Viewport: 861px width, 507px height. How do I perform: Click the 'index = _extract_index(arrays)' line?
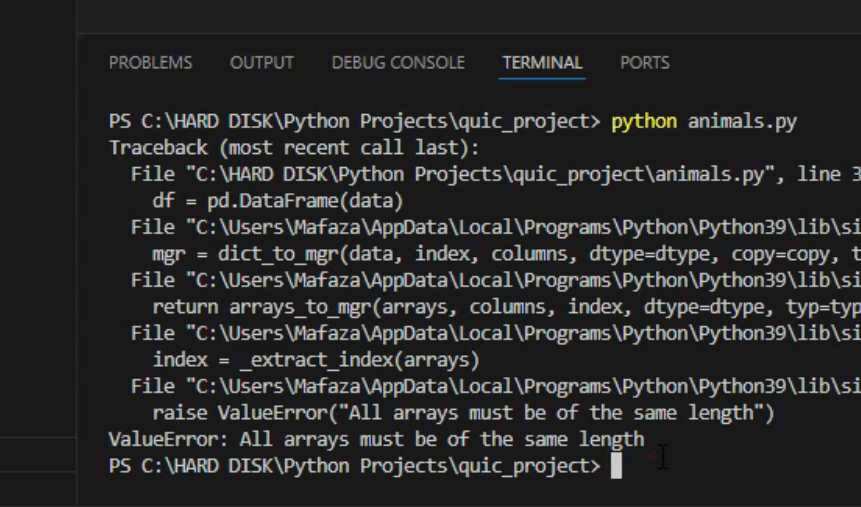click(316, 360)
